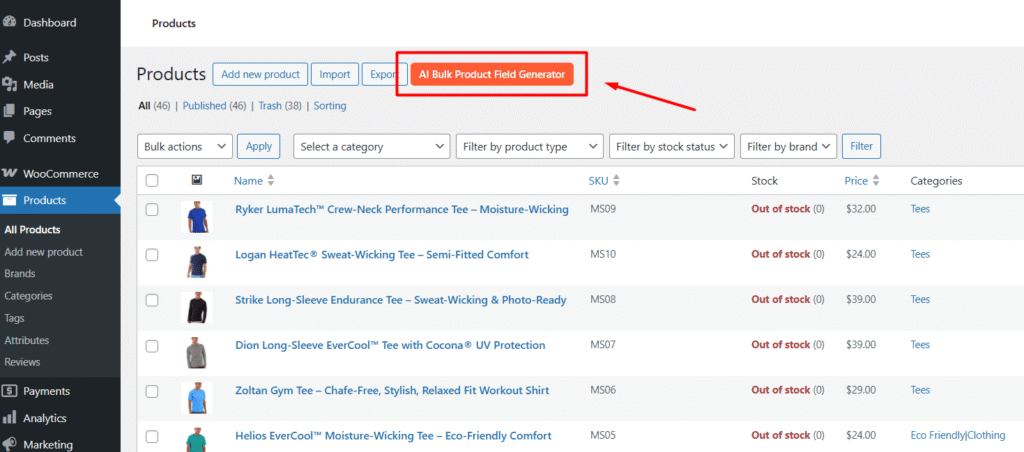
Task: Show Trash products view
Action: (270, 106)
